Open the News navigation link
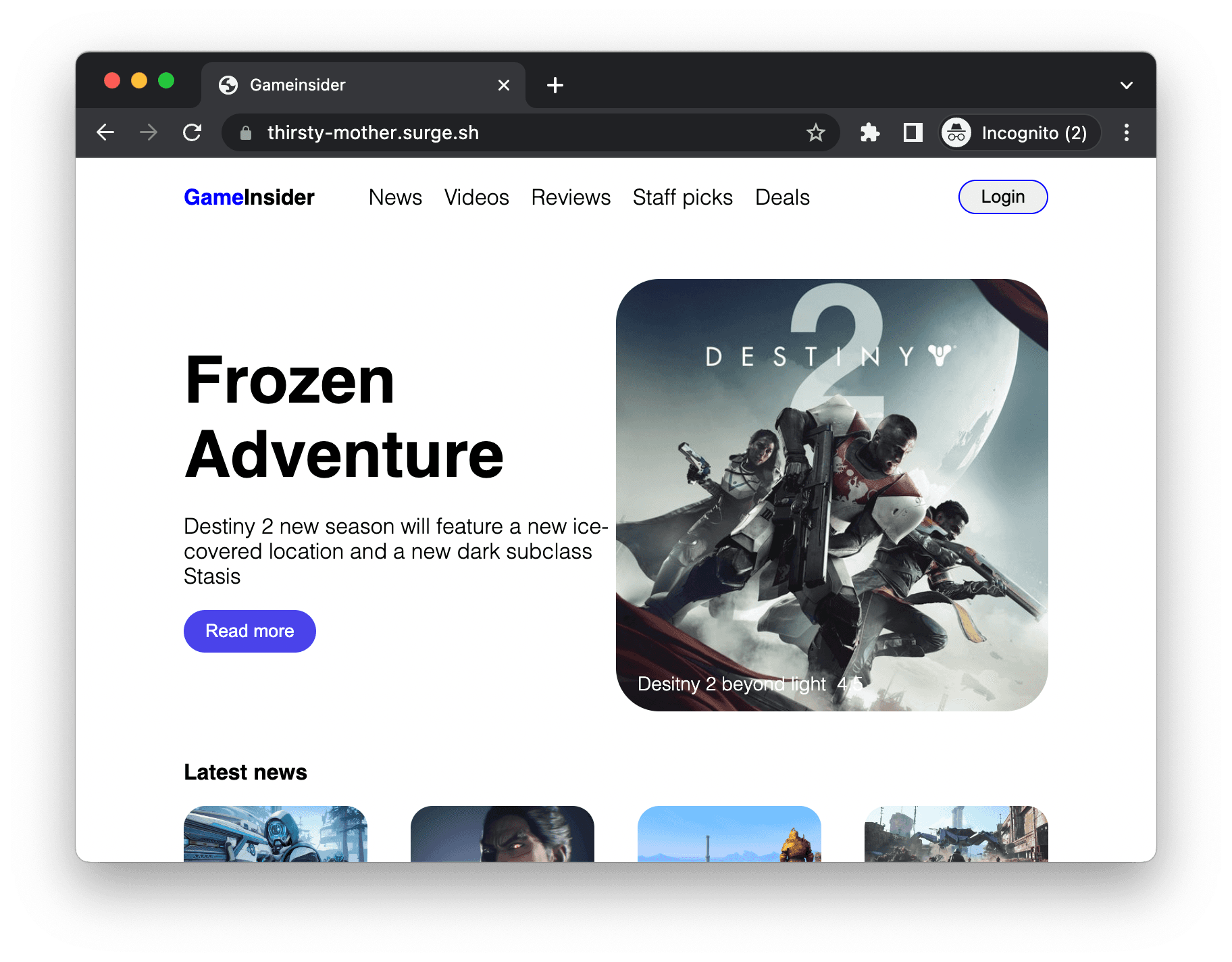Image resolution: width=1232 pixels, height=962 pixels. click(x=395, y=197)
